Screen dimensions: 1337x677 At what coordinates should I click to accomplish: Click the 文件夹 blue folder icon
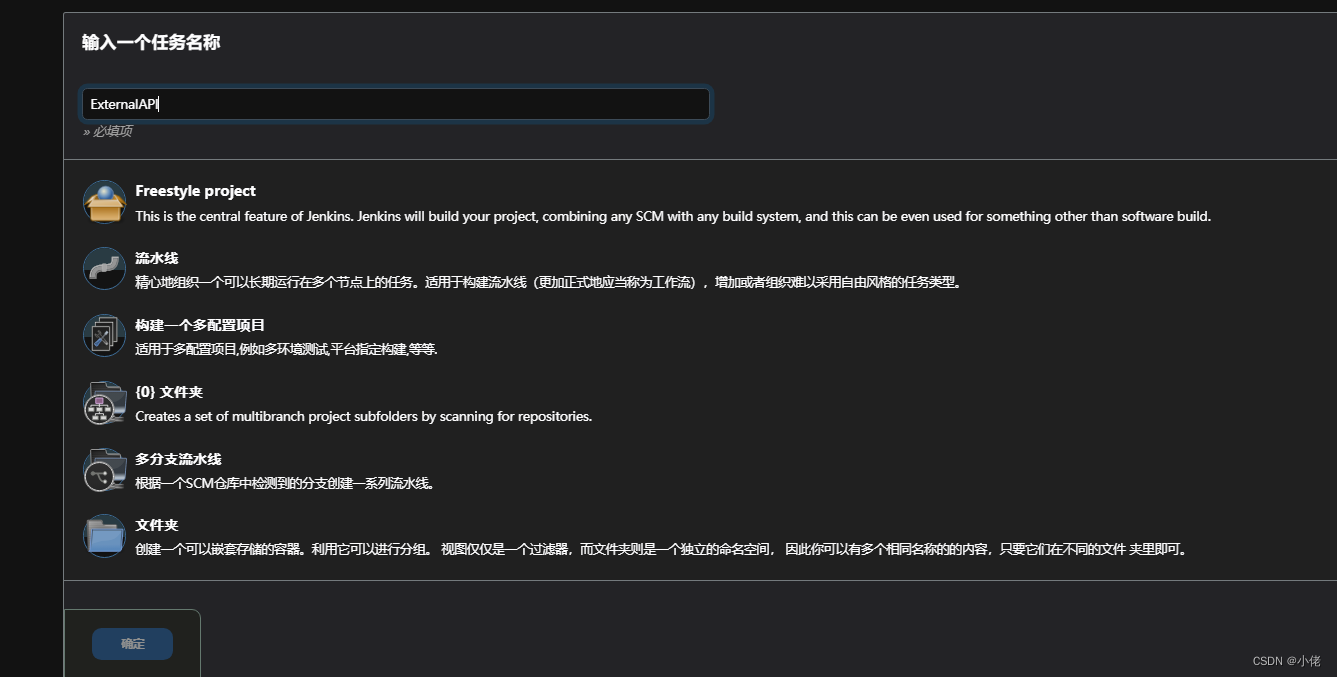click(x=104, y=536)
